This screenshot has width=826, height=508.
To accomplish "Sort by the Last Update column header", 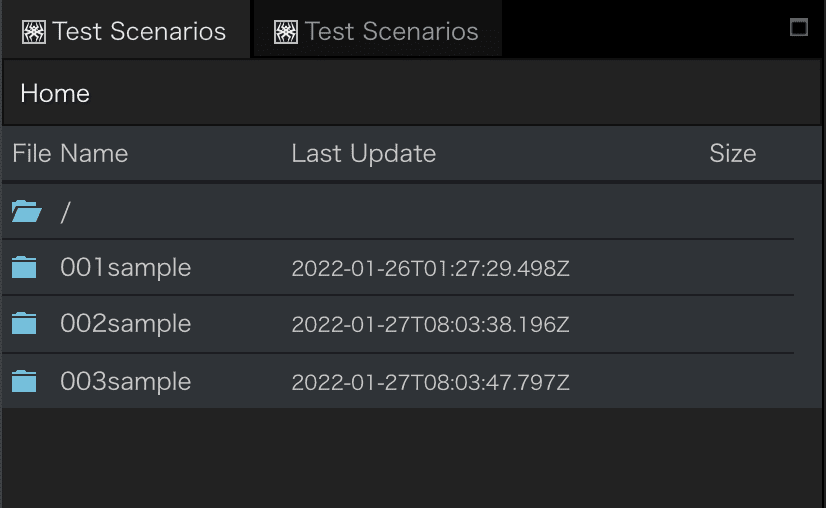I will pos(363,153).
